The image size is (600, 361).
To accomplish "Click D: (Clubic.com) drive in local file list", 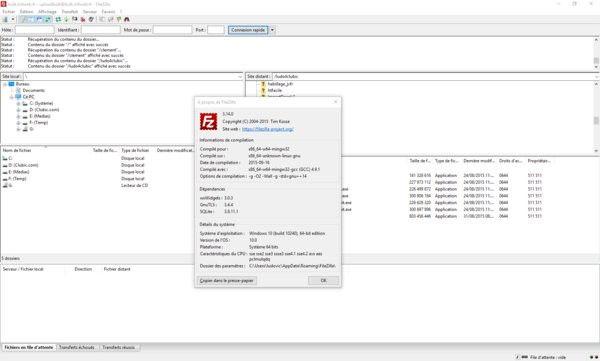I will coord(23,165).
